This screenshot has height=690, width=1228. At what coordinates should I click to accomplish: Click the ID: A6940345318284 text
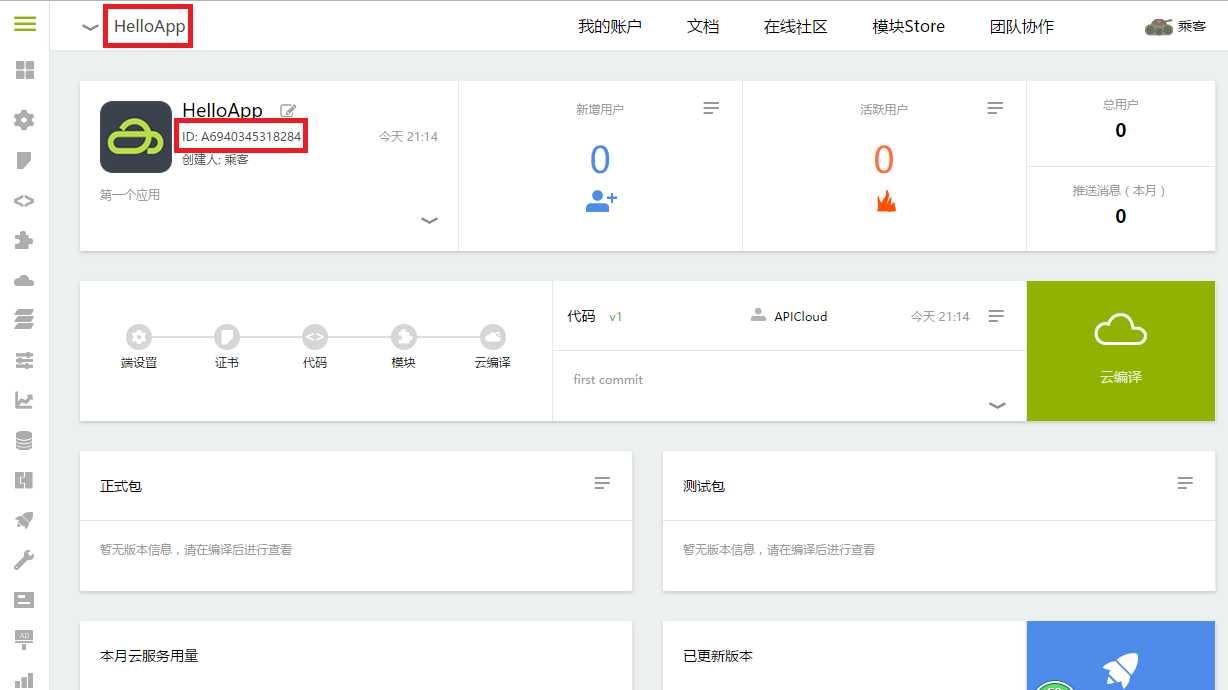point(242,137)
